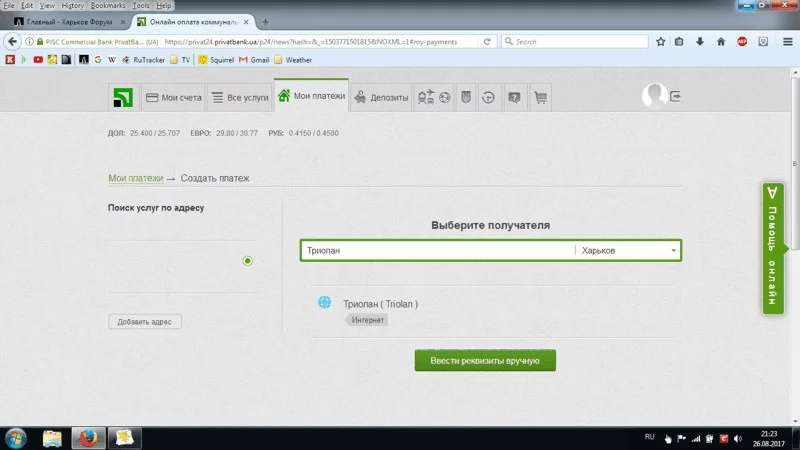Viewport: 800px width, 450px height.
Task: Open the RuTracker bookmark
Action: 143,60
